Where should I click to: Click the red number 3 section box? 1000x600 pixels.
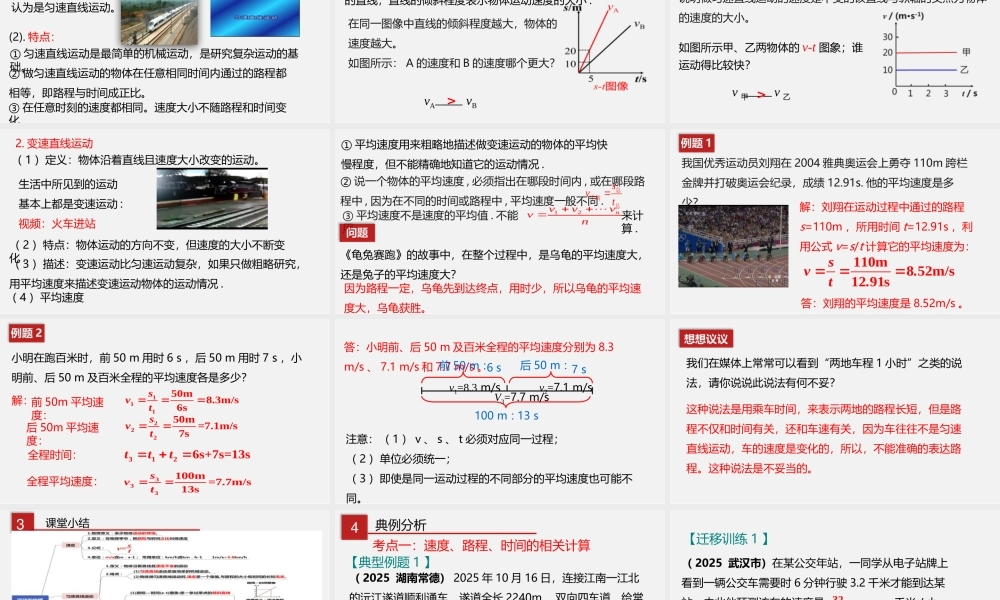[x=21, y=523]
